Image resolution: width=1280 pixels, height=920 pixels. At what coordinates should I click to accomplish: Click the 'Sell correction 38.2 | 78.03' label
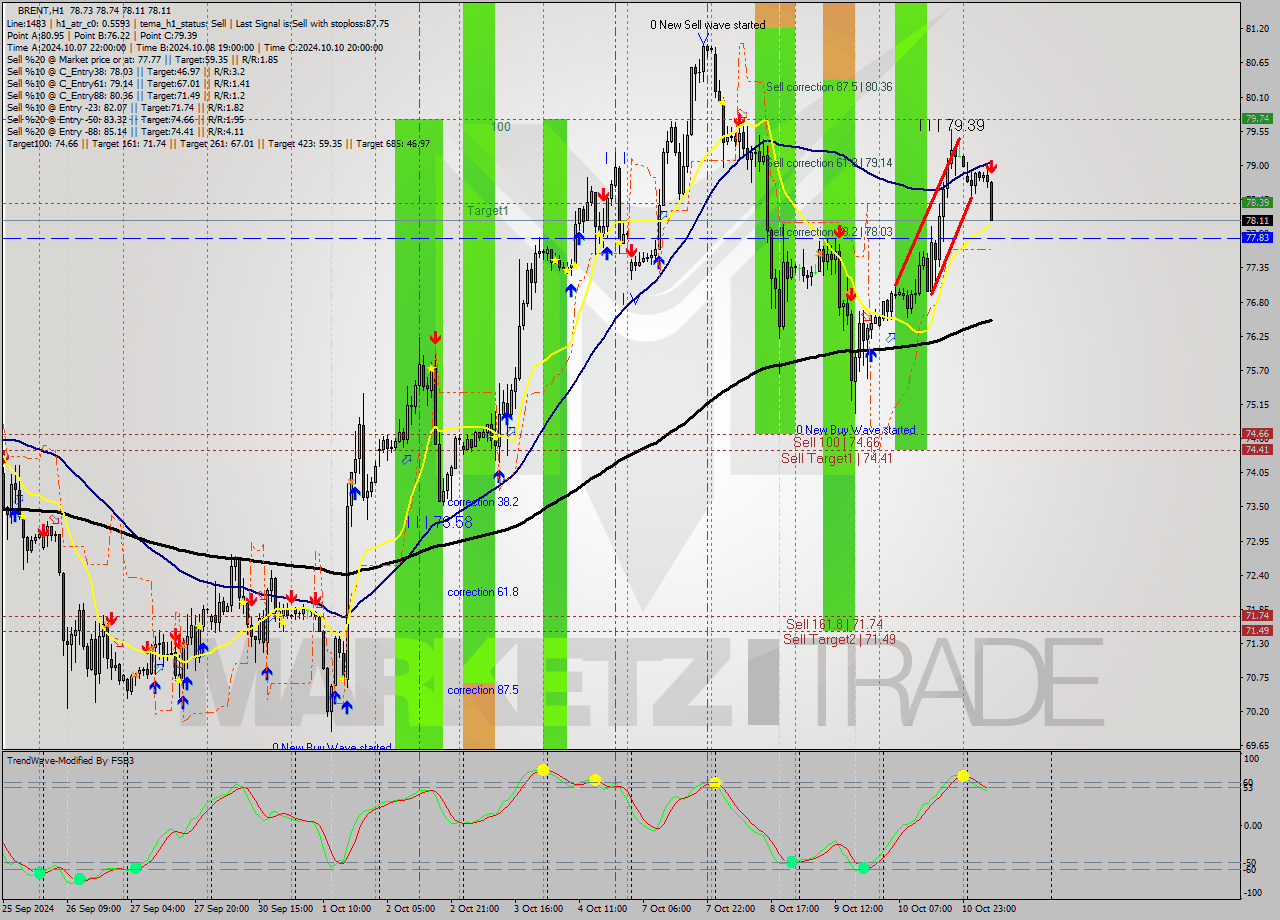(829, 232)
